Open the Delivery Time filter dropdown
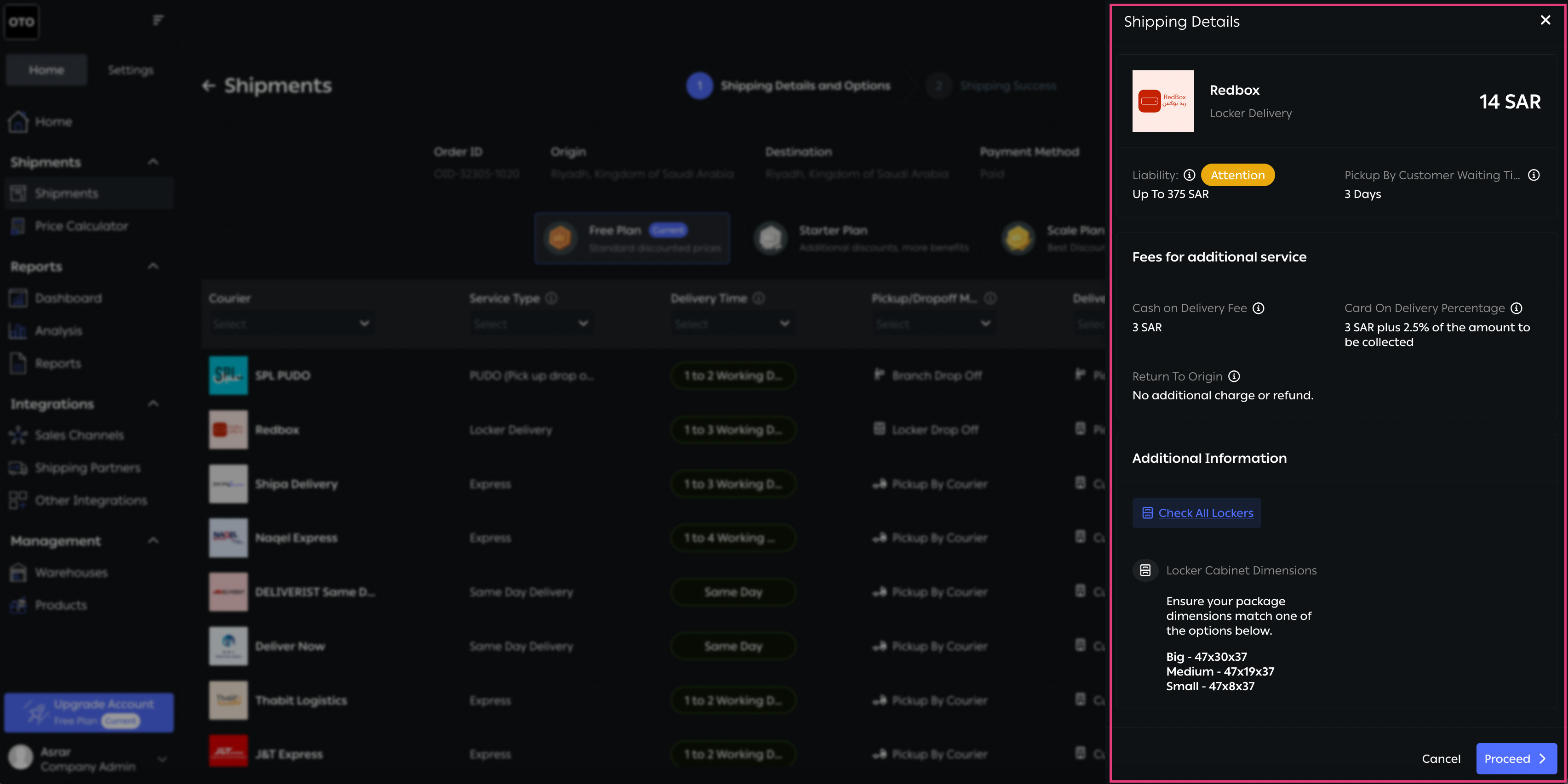Viewport: 1568px width, 784px height. tap(733, 324)
